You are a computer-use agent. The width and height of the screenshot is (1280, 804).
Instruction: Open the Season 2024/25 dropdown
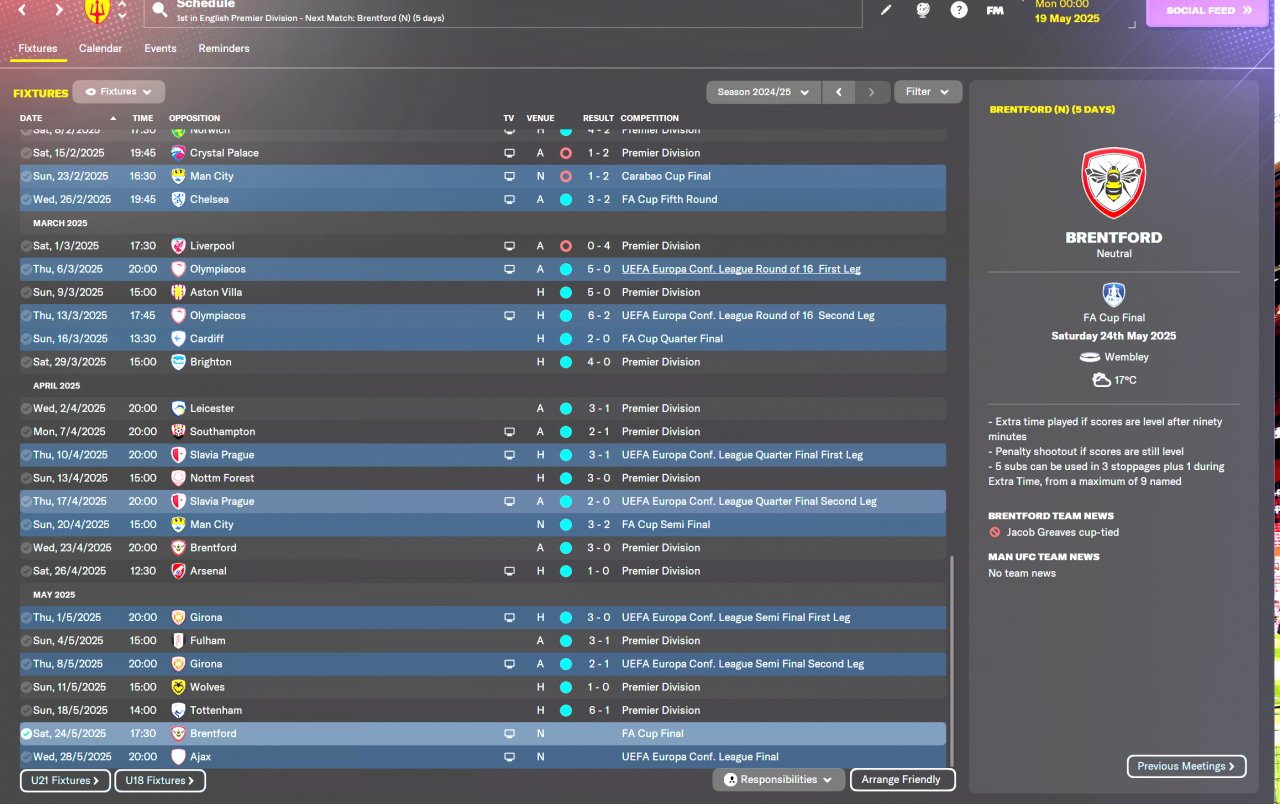tap(764, 92)
